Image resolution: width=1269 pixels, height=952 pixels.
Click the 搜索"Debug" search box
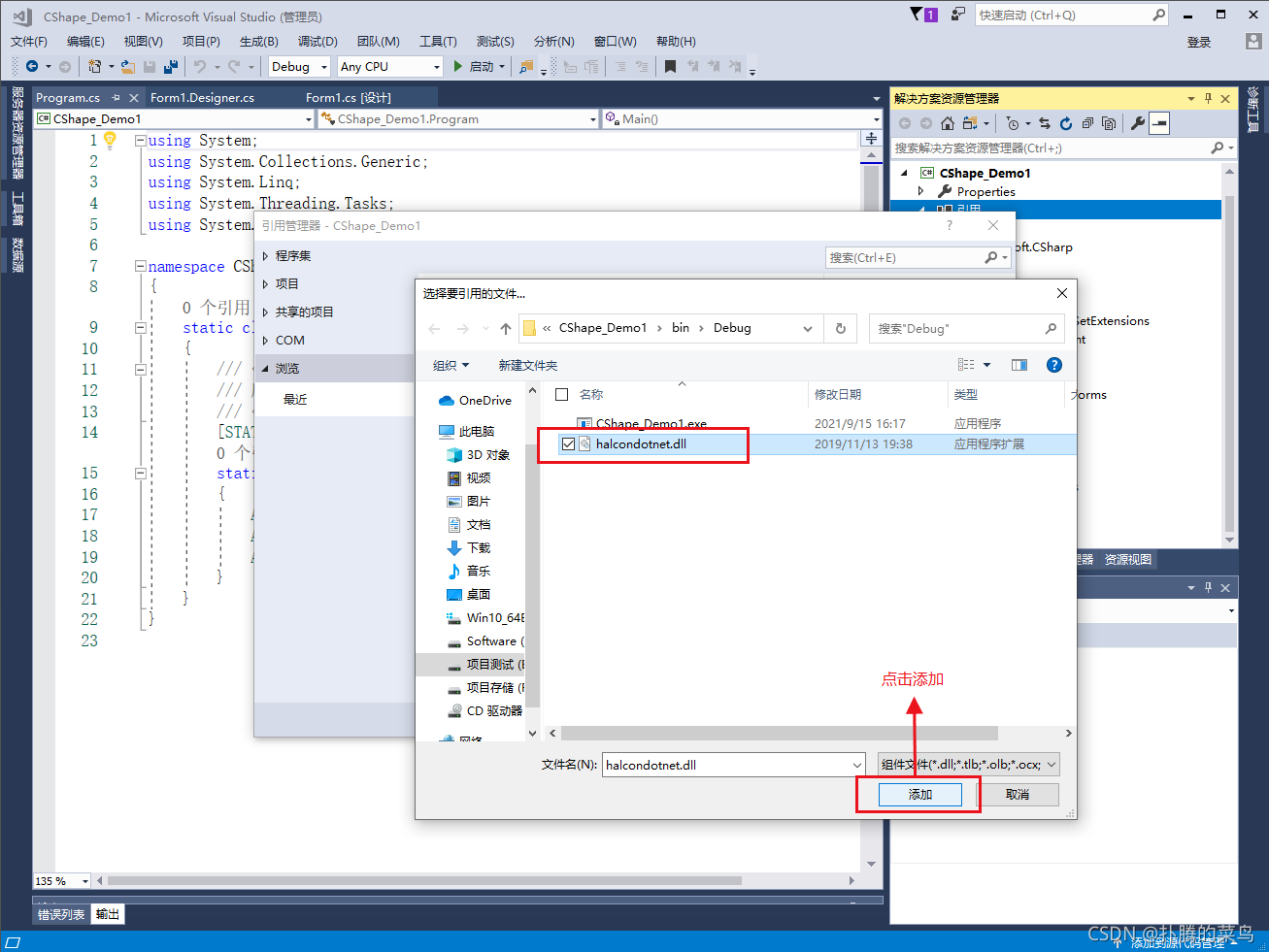pos(966,328)
